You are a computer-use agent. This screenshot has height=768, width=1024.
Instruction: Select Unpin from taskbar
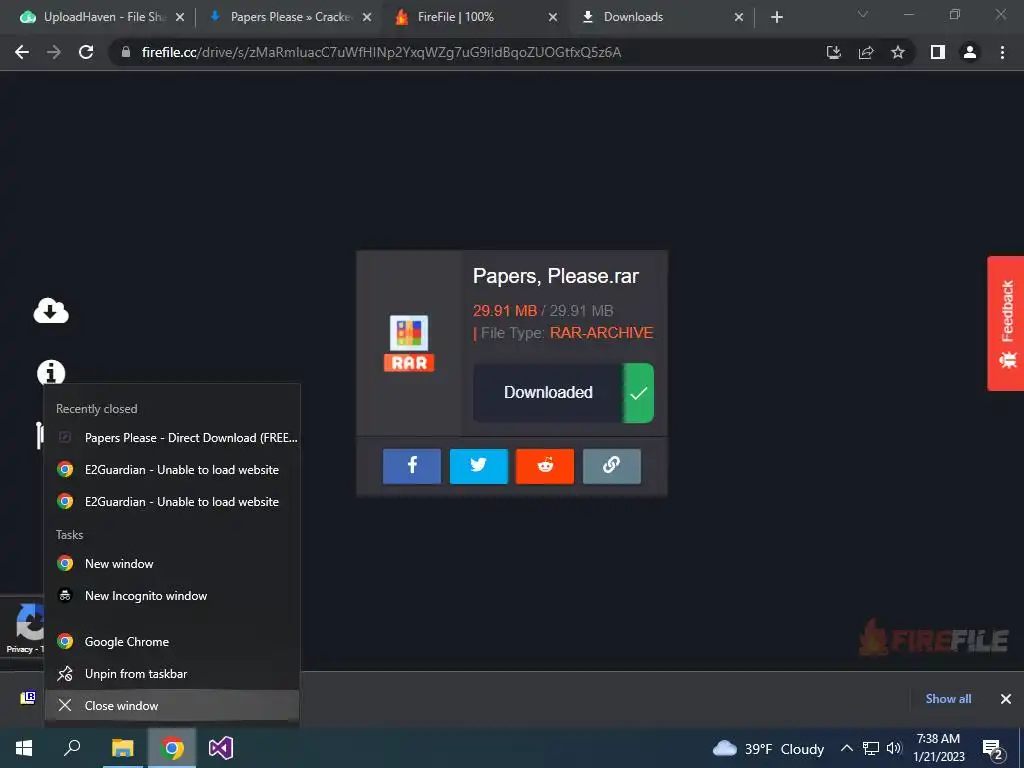pyautogui.click(x=172, y=673)
